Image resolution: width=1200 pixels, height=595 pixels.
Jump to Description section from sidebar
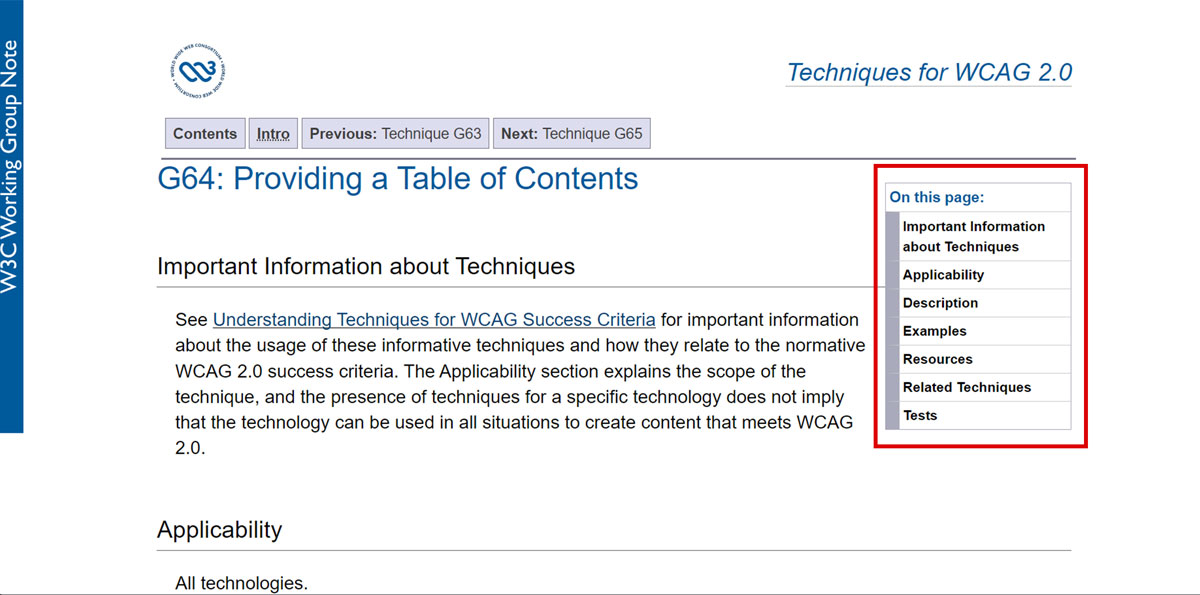940,303
